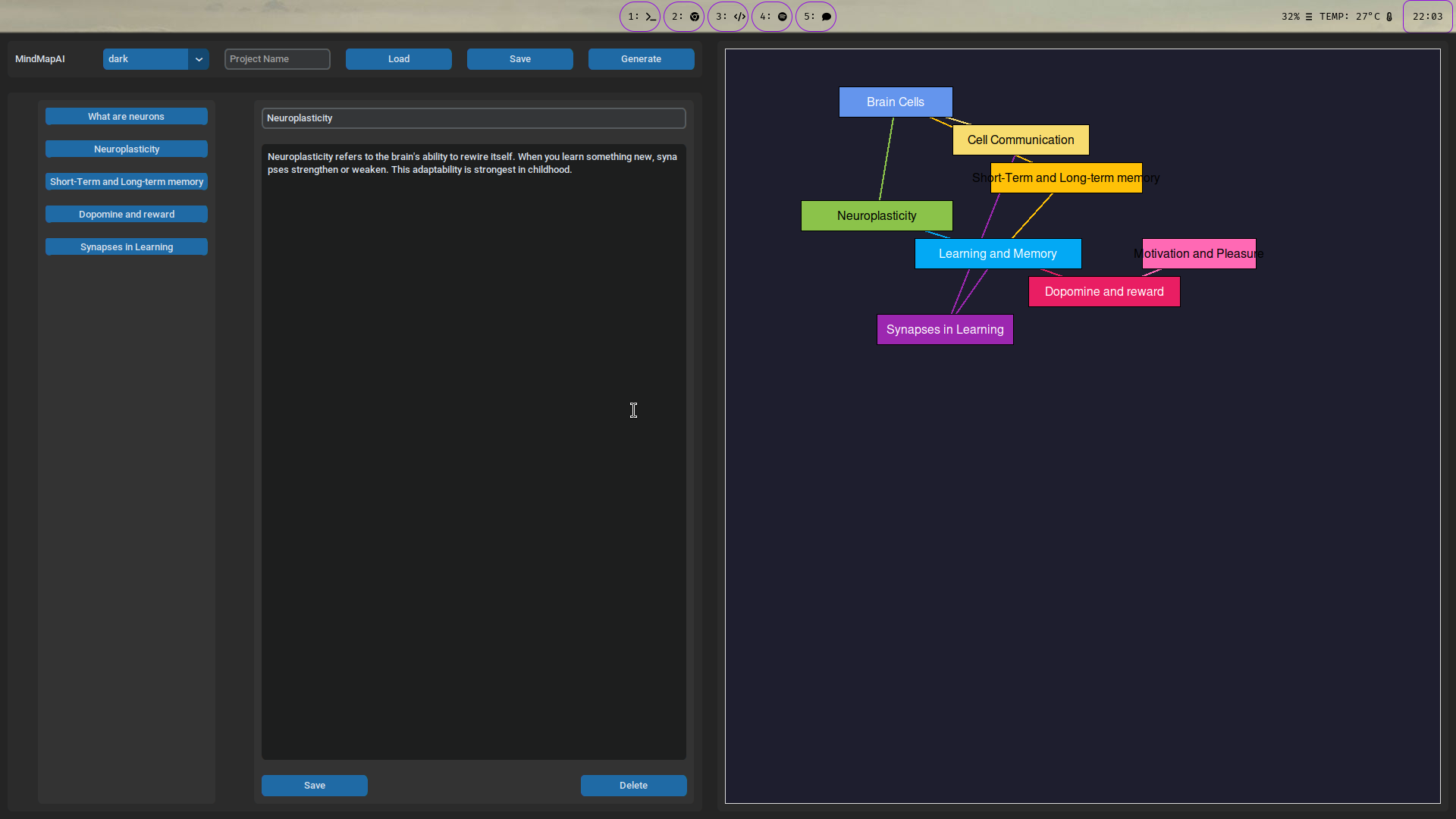The width and height of the screenshot is (1456, 819).
Task: Switch to terminal workspace 1
Action: click(640, 17)
